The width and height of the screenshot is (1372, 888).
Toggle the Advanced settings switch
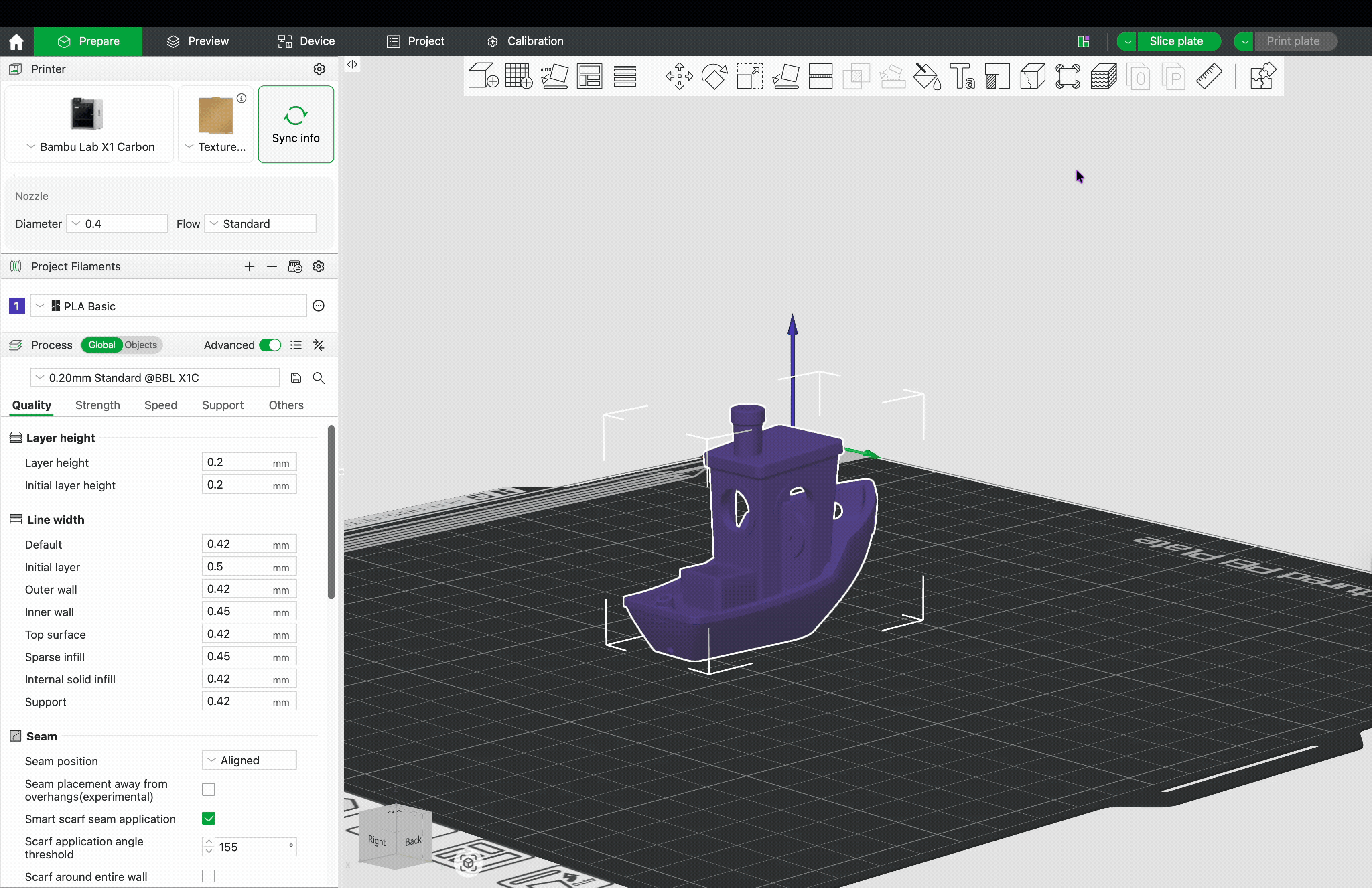[x=270, y=345]
